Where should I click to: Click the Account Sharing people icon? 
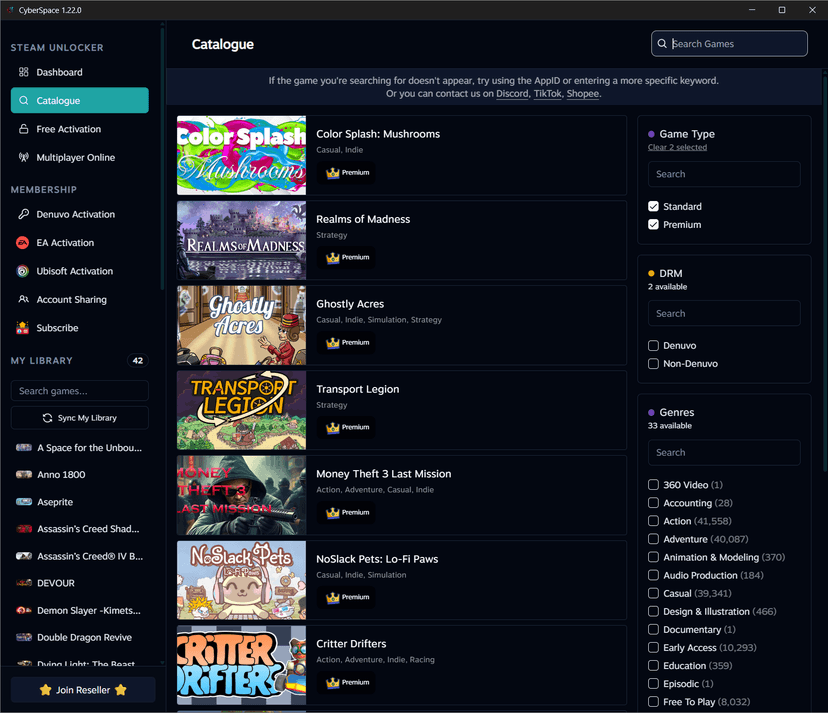(x=24, y=299)
